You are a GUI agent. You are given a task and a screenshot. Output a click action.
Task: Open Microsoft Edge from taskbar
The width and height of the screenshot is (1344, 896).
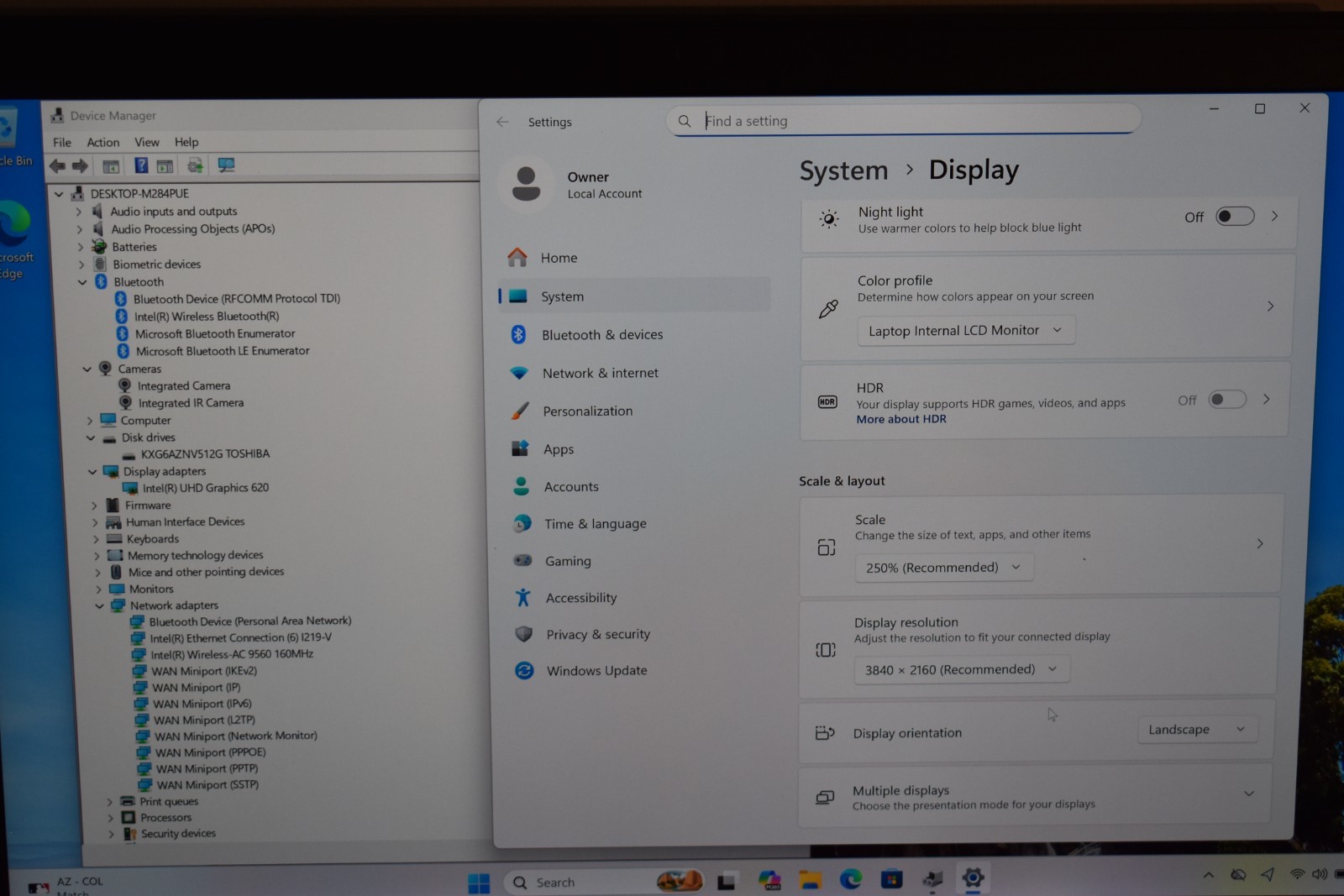[850, 879]
